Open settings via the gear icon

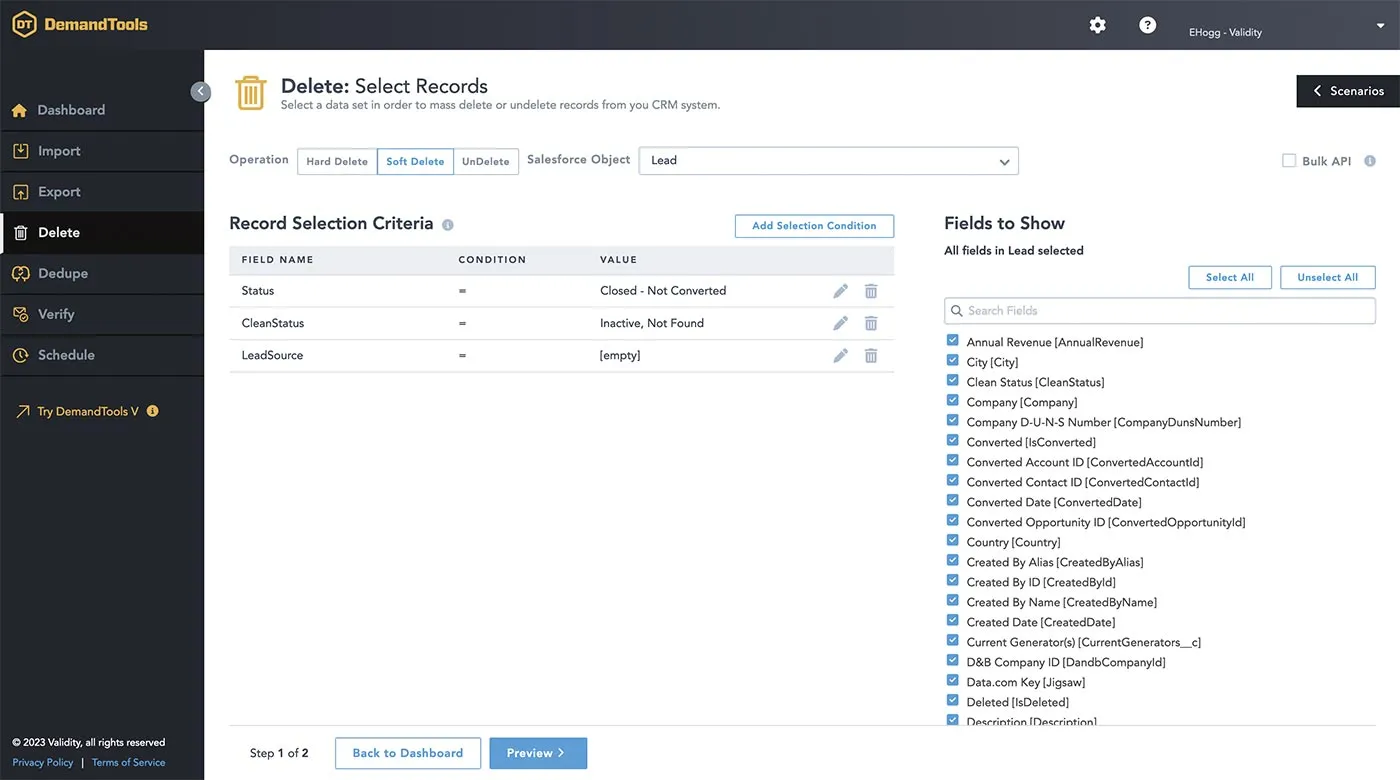coord(1097,25)
